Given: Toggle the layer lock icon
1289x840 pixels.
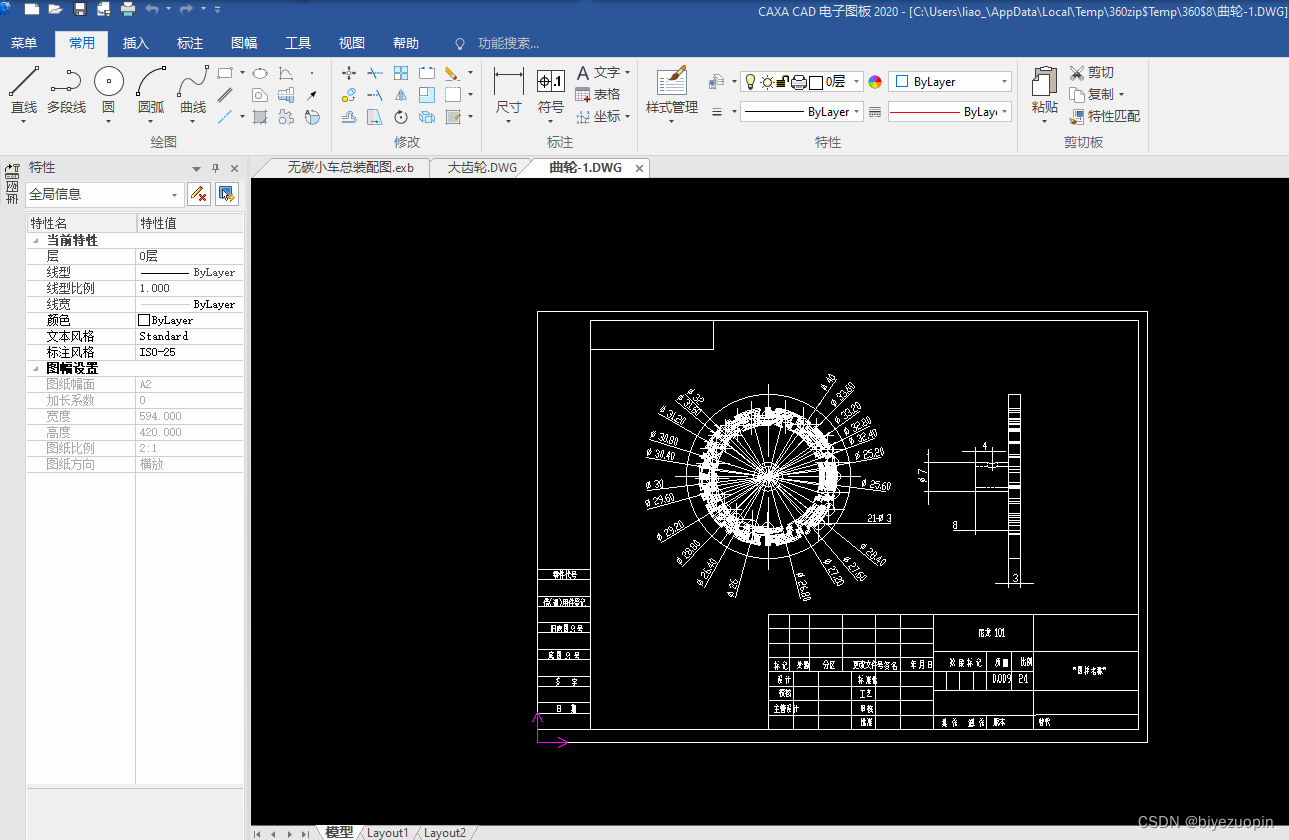Looking at the screenshot, I should [783, 82].
